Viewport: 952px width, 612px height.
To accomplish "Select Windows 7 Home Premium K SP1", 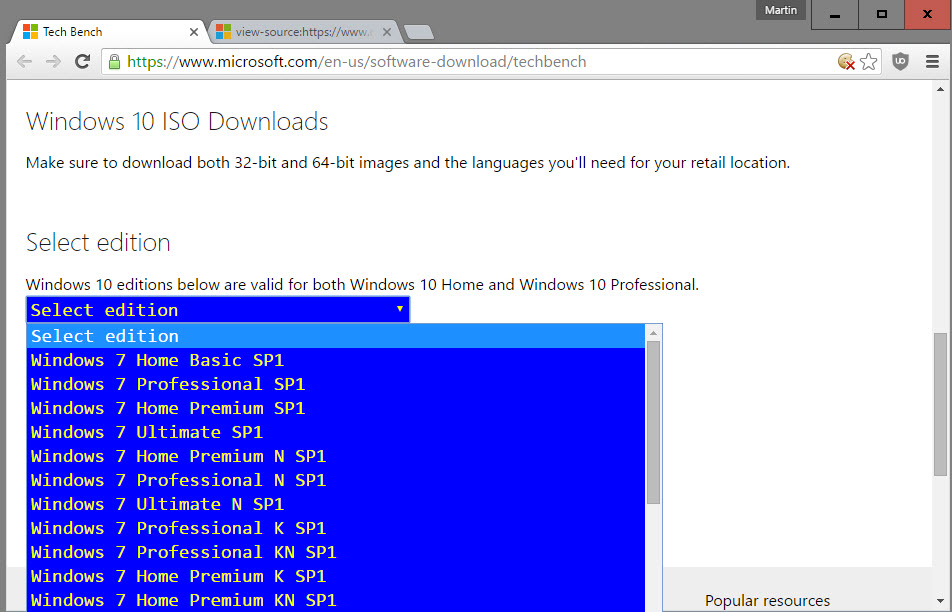I will pos(336,576).
